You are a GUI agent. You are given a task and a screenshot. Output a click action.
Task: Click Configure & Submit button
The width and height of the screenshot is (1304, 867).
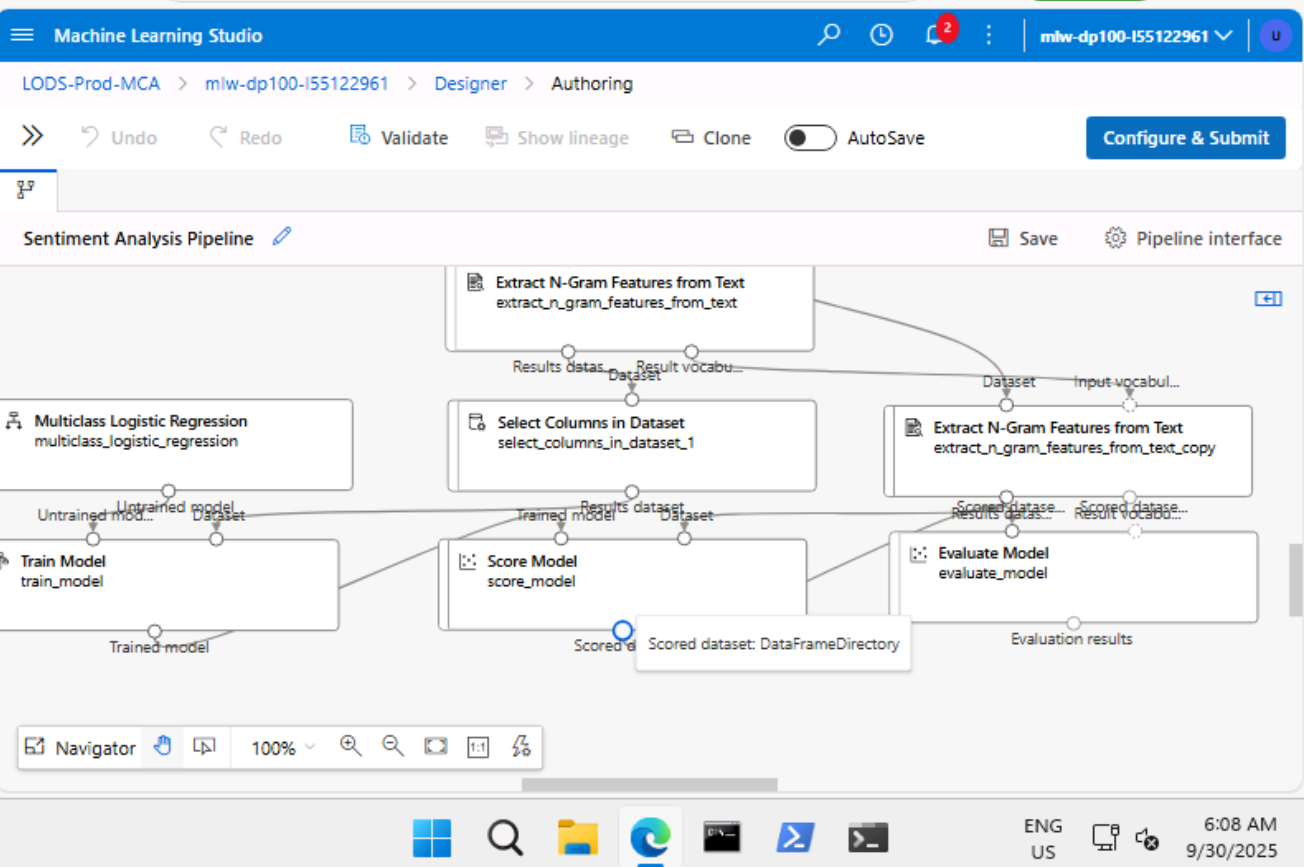point(1186,138)
